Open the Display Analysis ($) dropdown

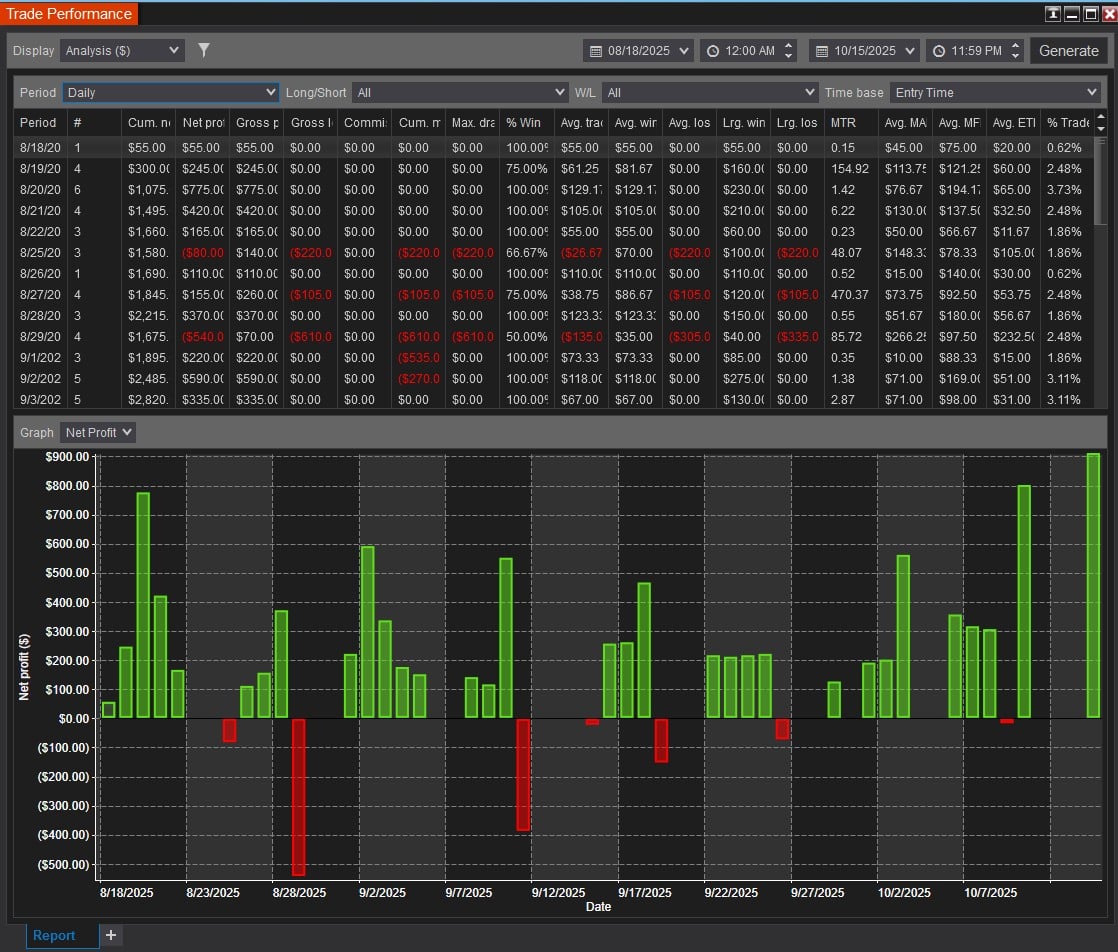point(122,50)
